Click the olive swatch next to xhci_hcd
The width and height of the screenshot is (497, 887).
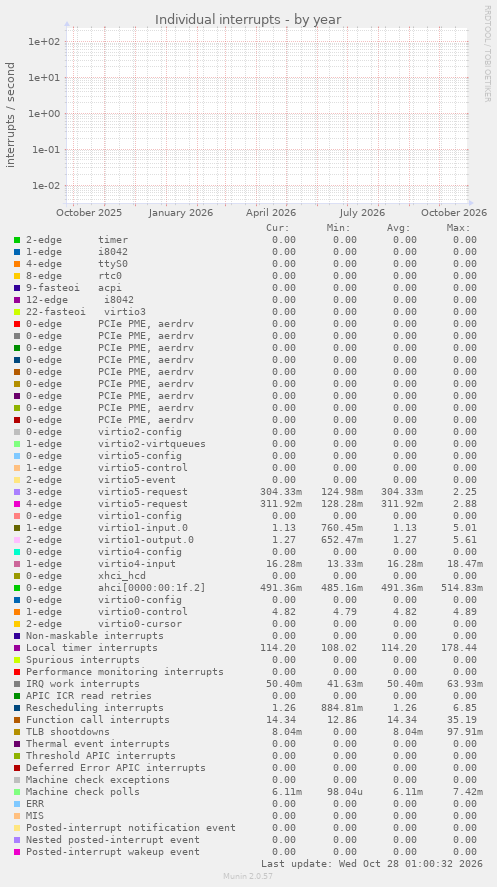click(x=17, y=576)
